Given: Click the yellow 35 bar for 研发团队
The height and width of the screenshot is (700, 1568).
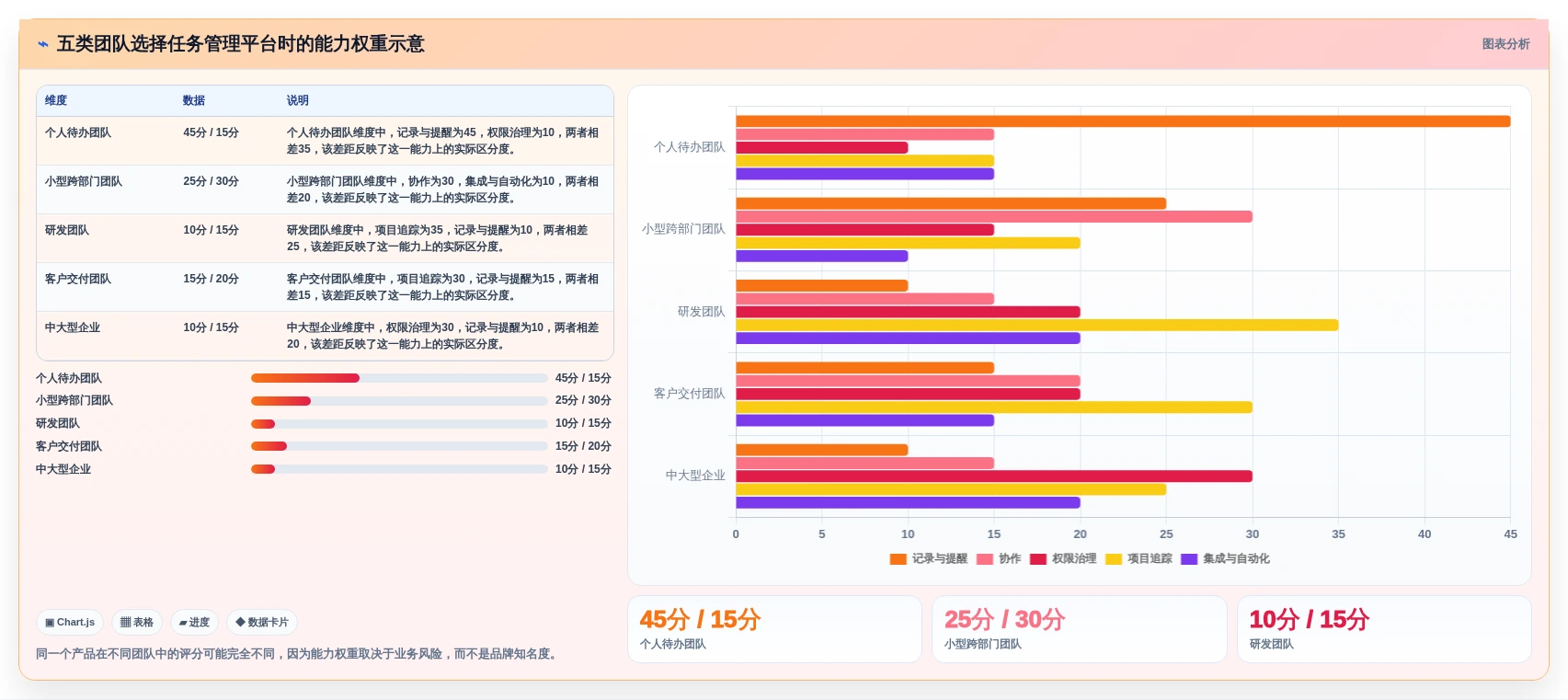Looking at the screenshot, I should [x=1036, y=326].
